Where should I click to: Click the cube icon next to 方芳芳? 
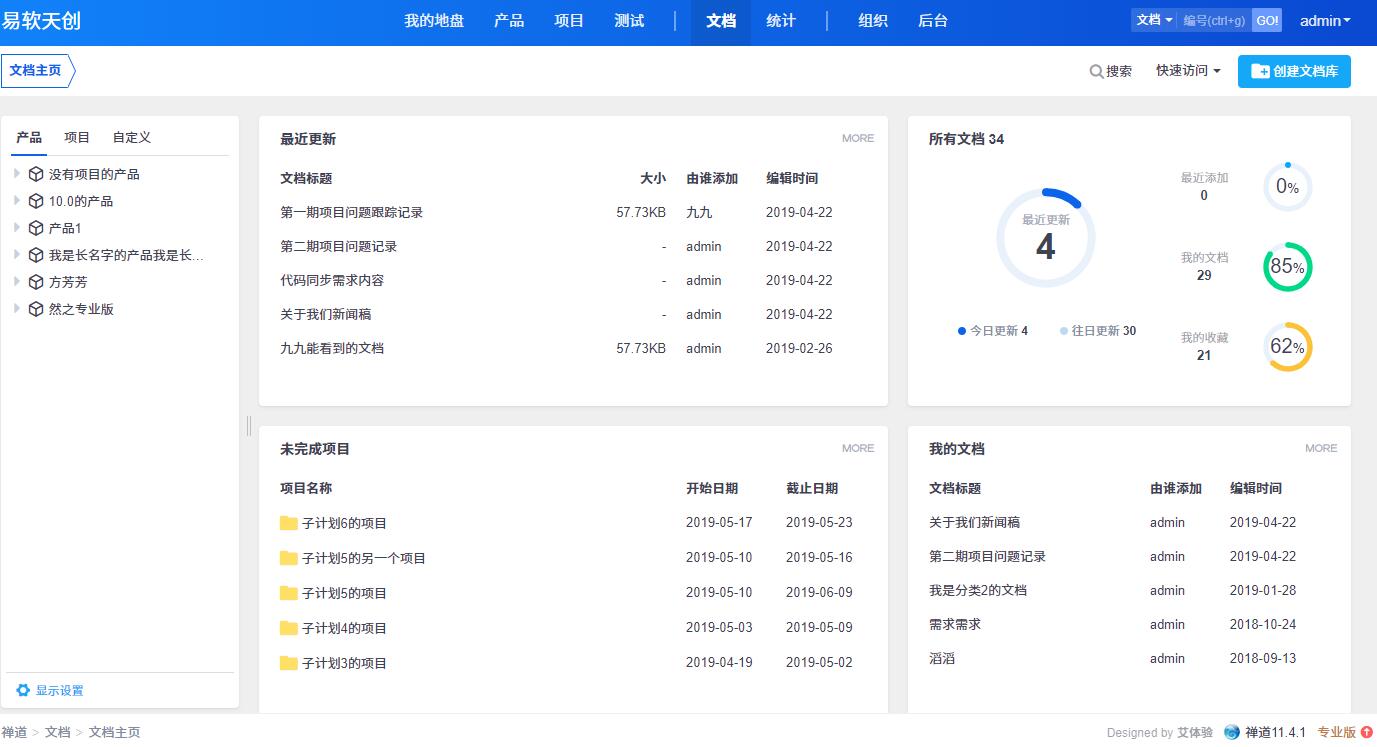36,282
